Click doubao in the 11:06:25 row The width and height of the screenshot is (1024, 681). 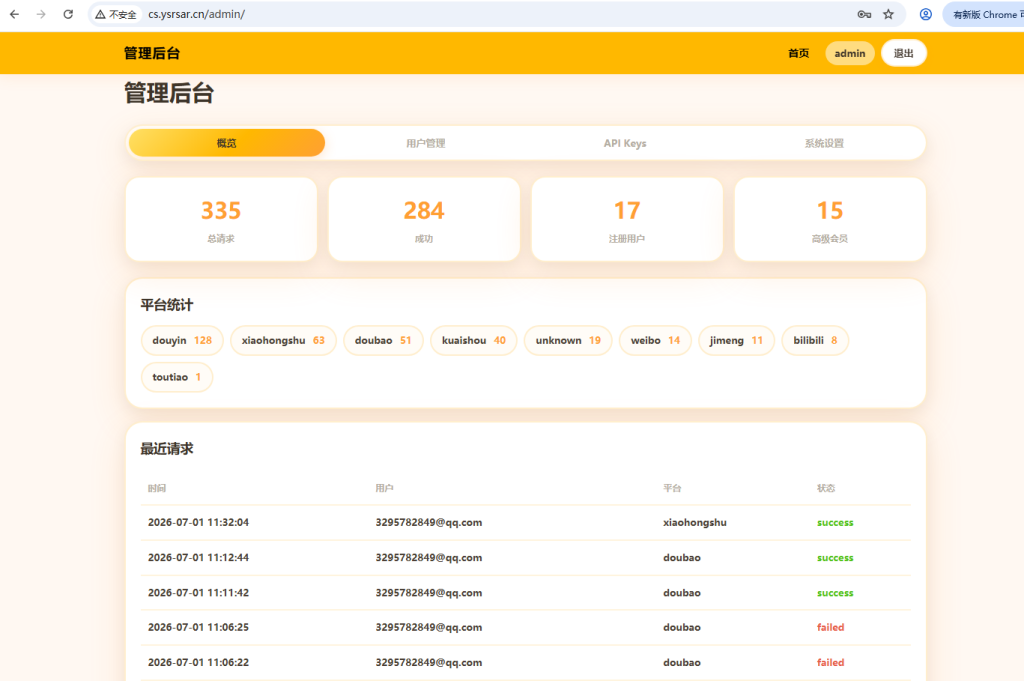click(x=682, y=627)
